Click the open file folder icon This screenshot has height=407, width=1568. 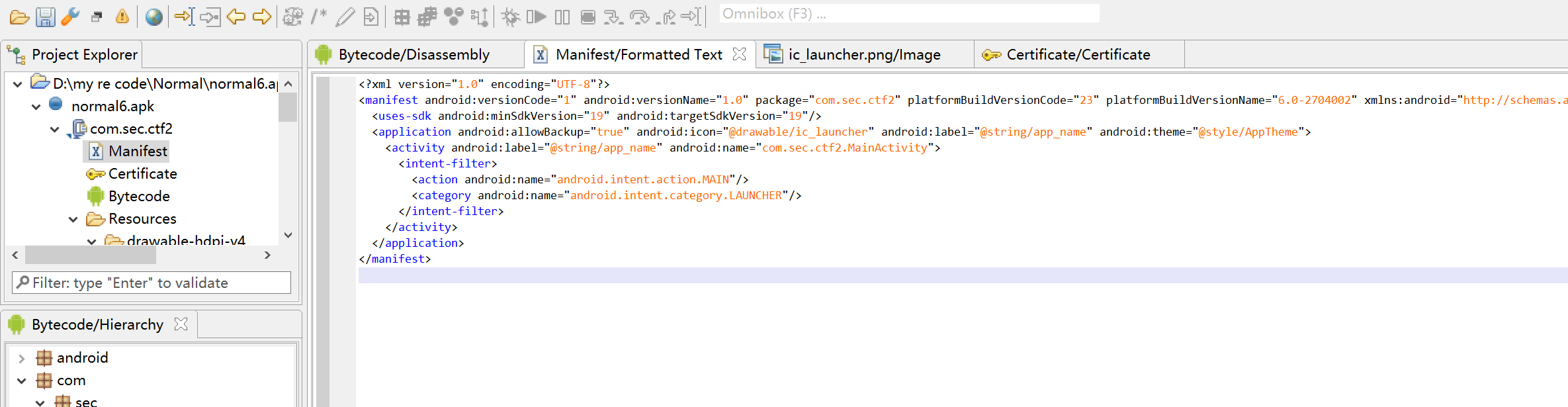19,17
